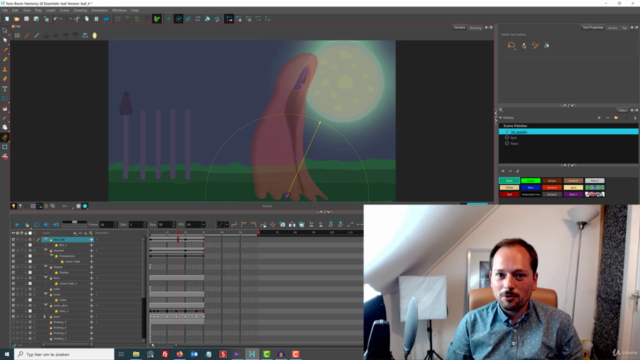Open the Animation menu

(x=100, y=10)
